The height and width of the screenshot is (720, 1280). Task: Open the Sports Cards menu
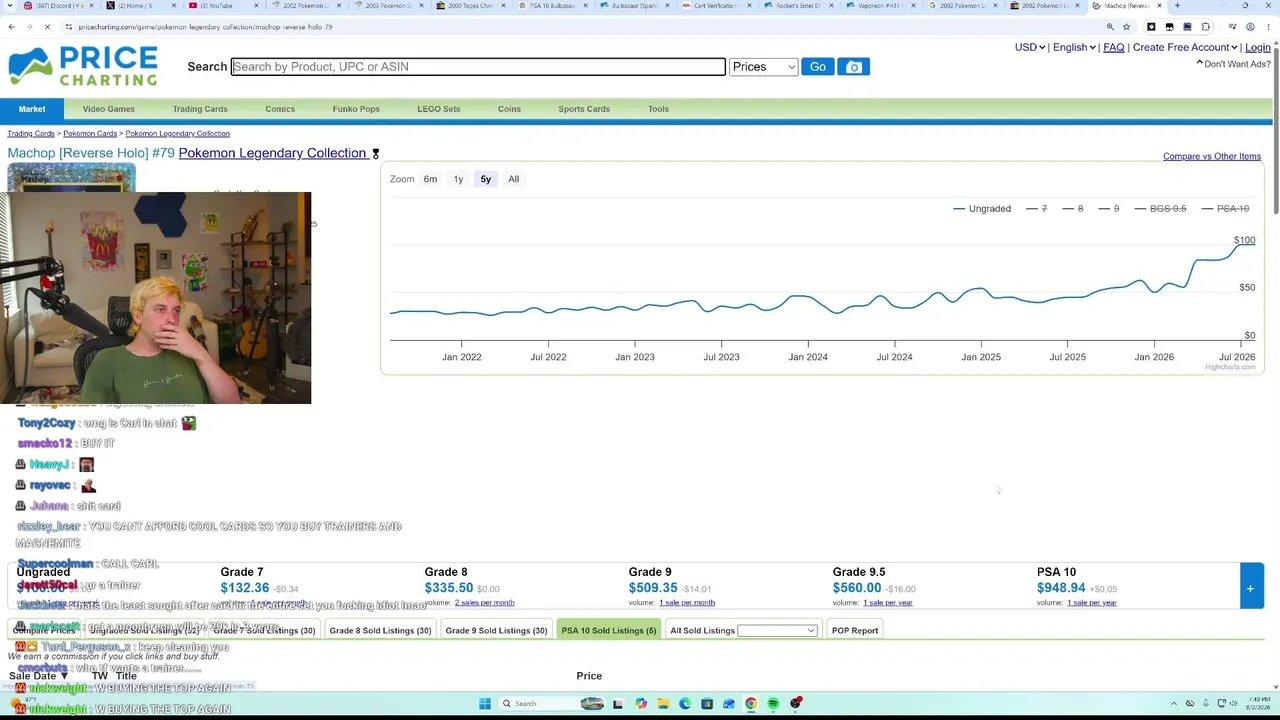584,109
